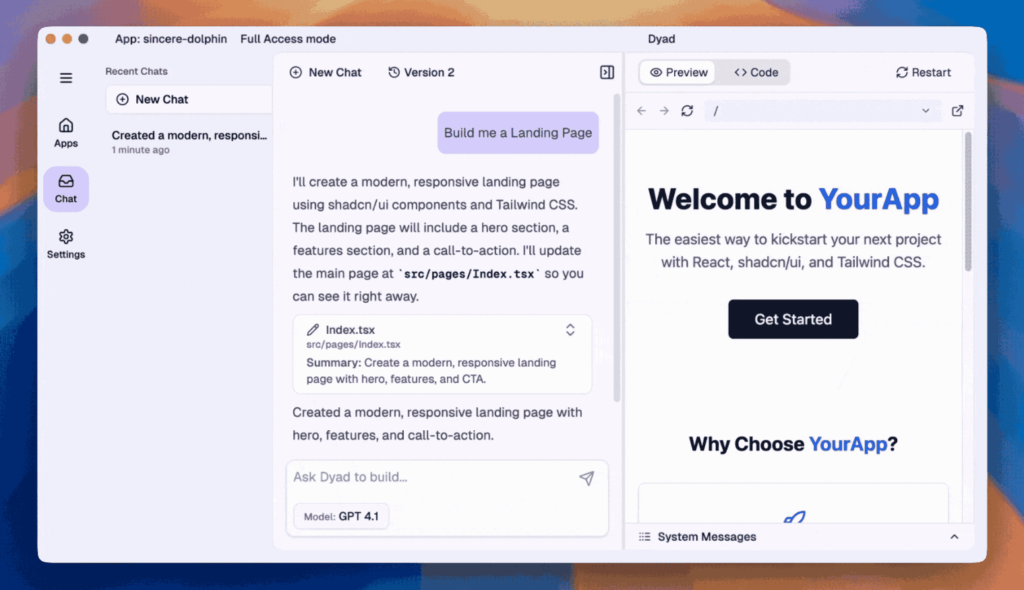This screenshot has width=1024, height=590.
Task: Click the hamburger menu icon at sidebar top
Action: coord(65,78)
